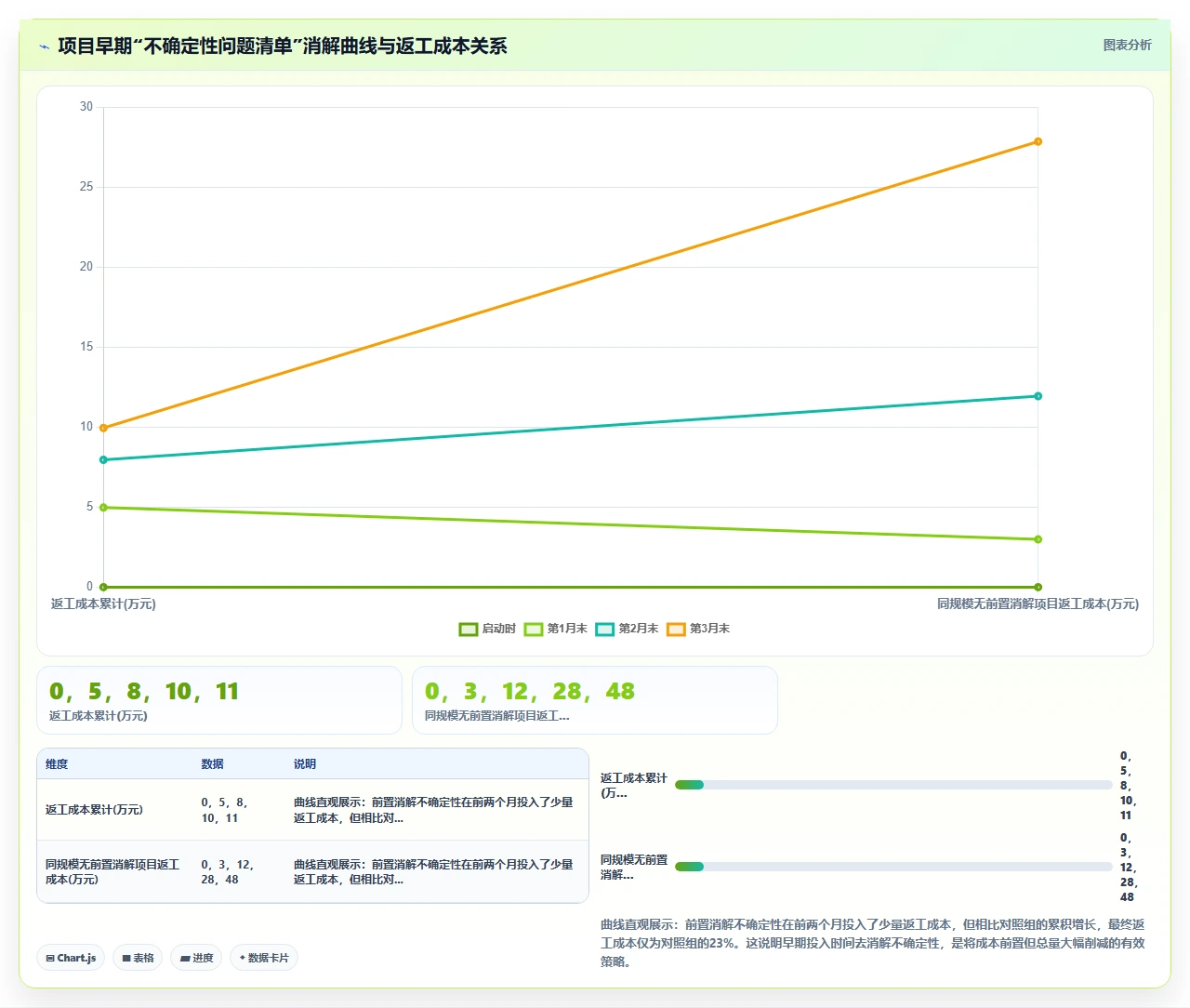Toggle the 启动时 legend entry
Viewport: 1190px width, 1008px height.
click(487, 629)
